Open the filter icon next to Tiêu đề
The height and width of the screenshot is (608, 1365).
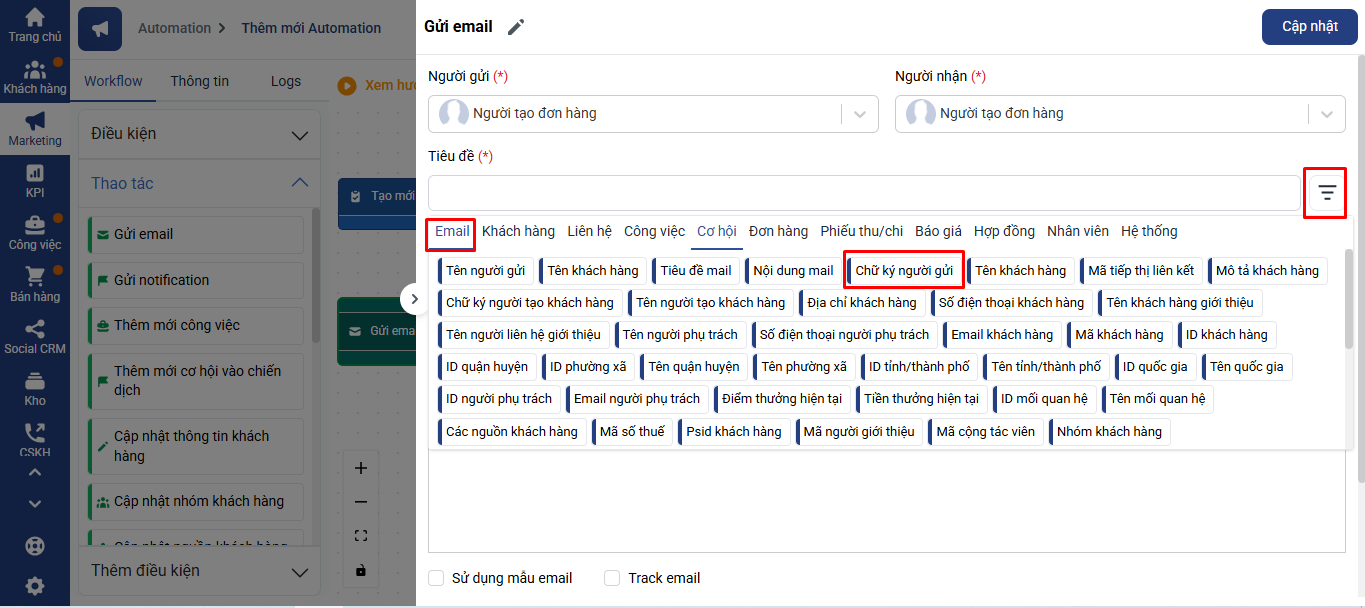point(1326,193)
